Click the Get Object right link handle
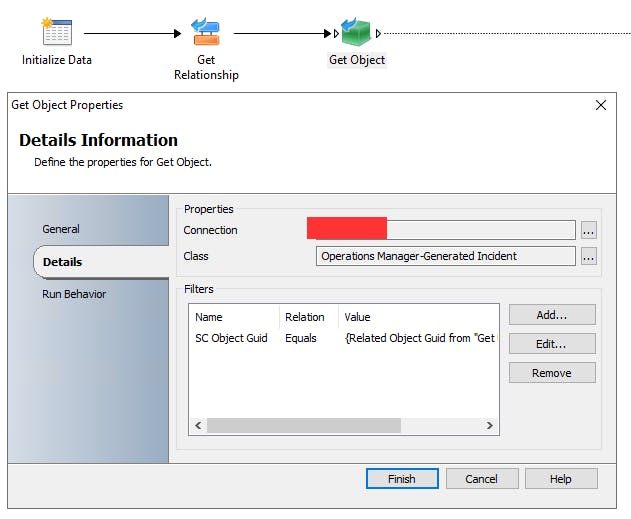Viewport: 631px width, 519px height. coord(378,33)
